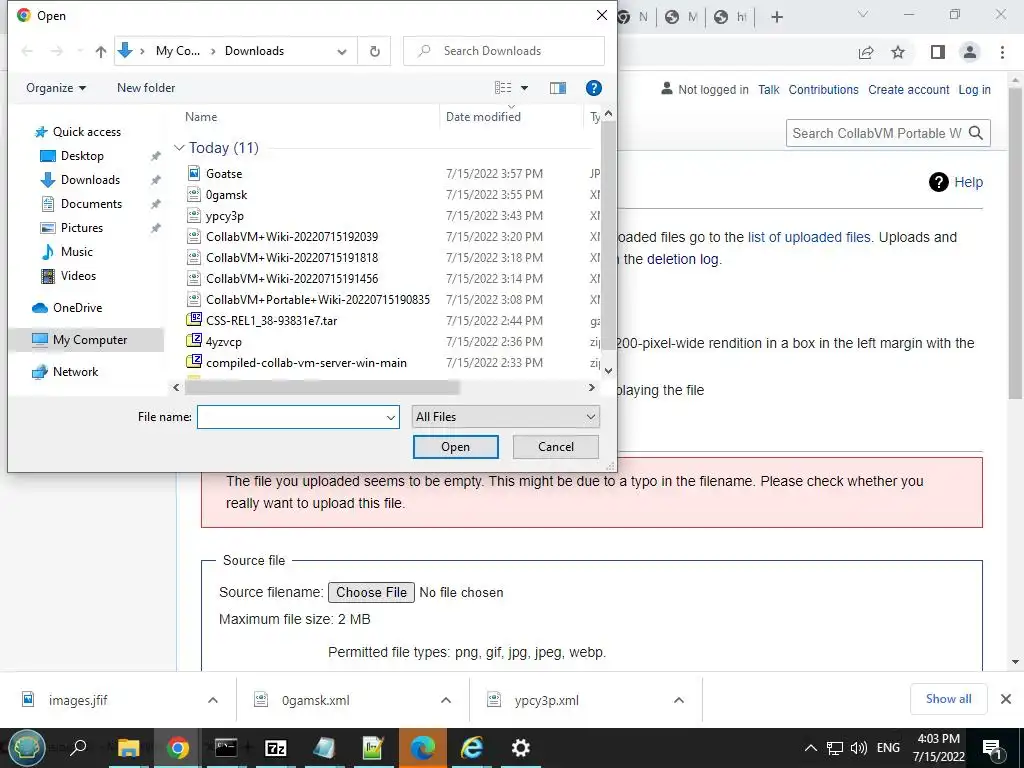This screenshot has width=1024, height=768.
Task: Open Chrome three-dot menu
Action: point(1002,52)
